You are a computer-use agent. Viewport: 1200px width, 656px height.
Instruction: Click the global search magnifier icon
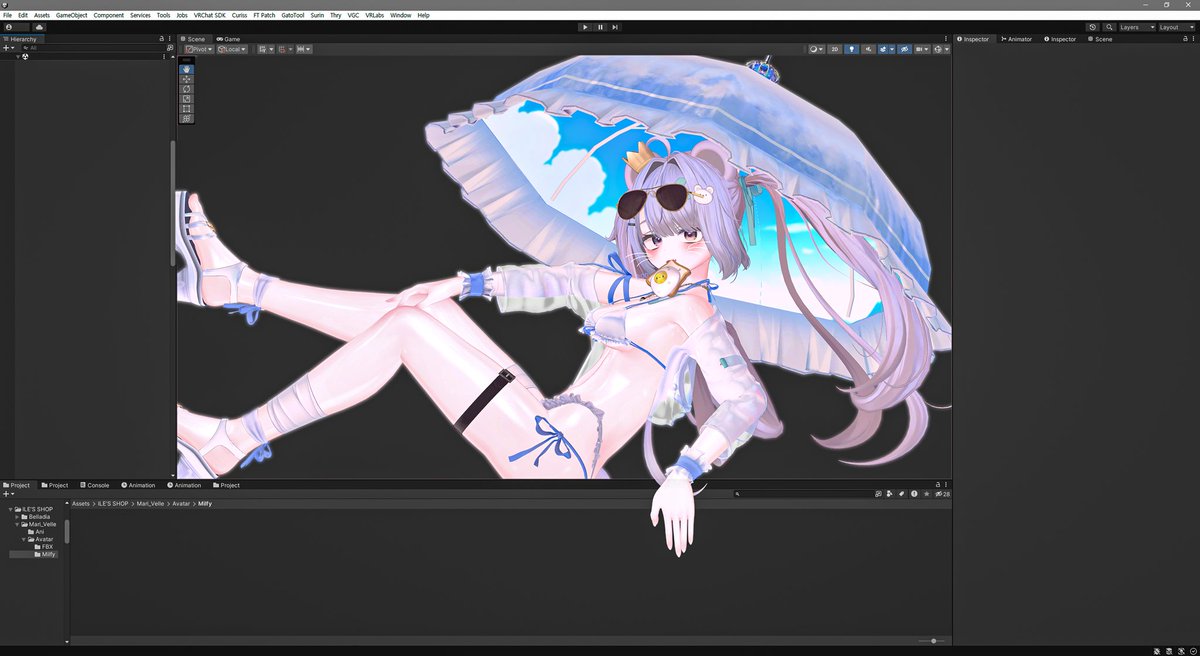pos(1109,27)
